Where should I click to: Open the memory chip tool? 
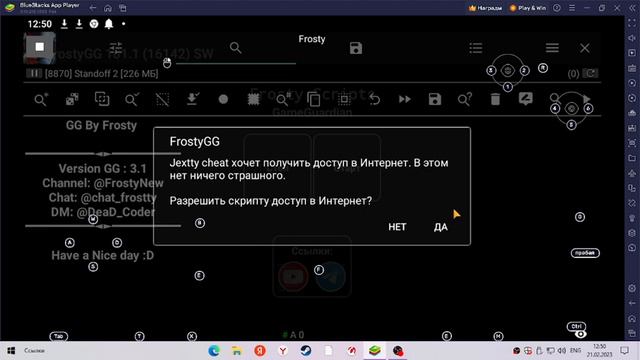coord(253,99)
